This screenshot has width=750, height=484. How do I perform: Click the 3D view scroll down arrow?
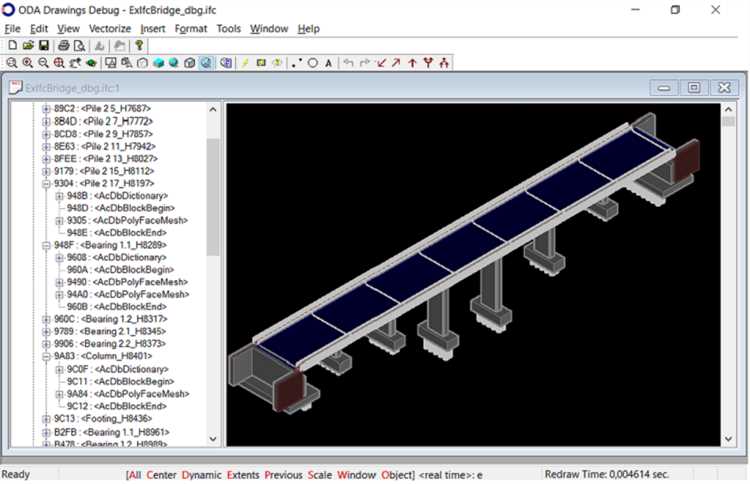click(x=728, y=439)
